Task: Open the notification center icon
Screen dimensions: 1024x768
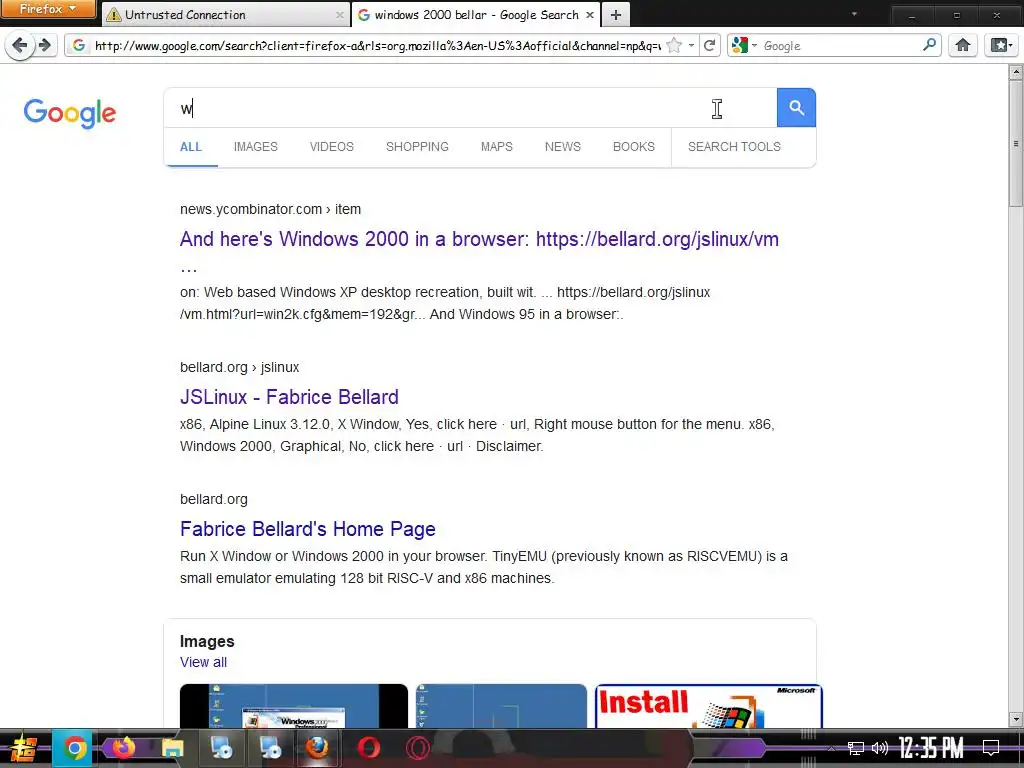Action: (x=991, y=748)
